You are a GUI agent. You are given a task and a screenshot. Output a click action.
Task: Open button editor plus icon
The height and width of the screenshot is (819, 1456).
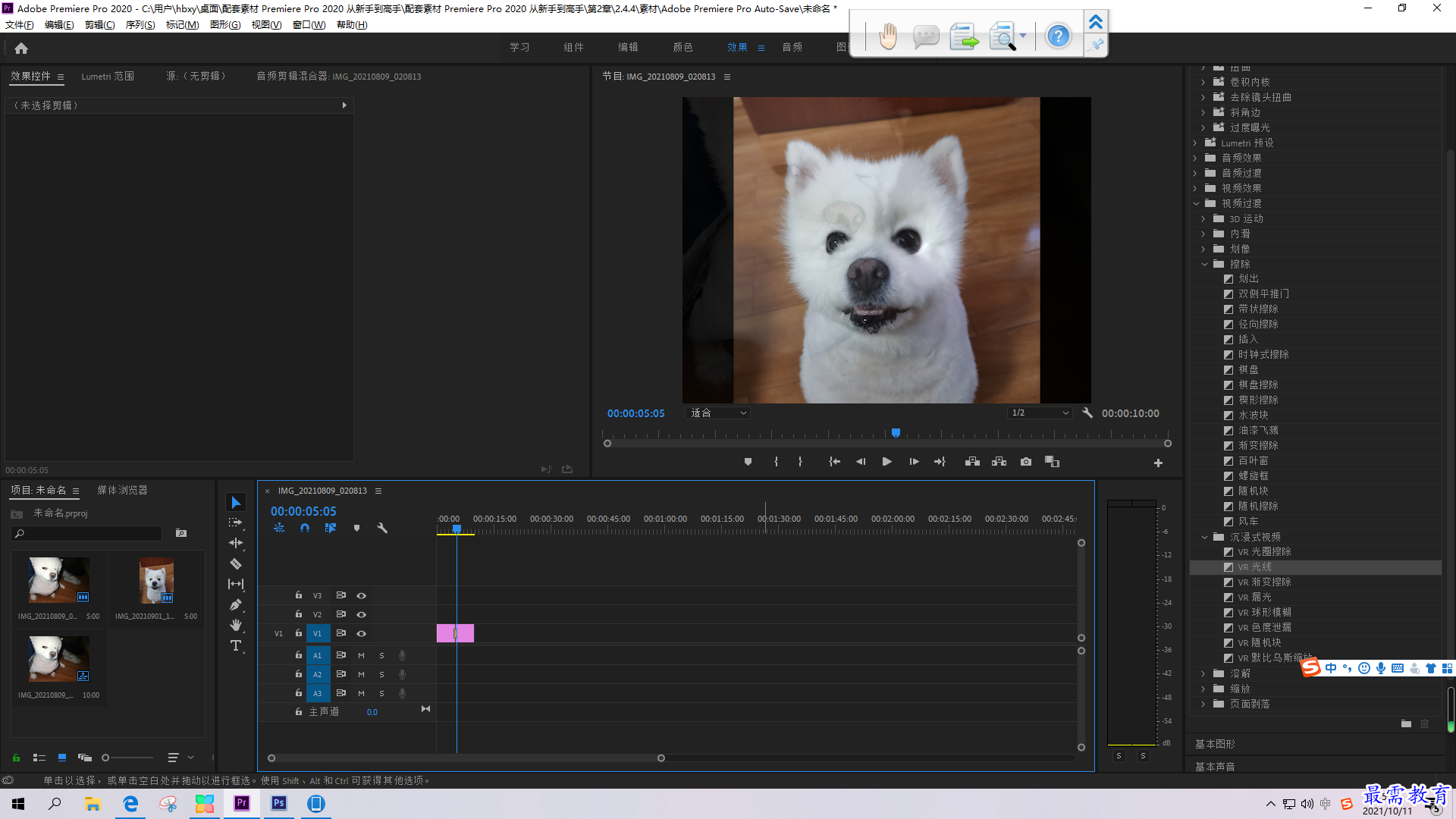pyautogui.click(x=1158, y=463)
